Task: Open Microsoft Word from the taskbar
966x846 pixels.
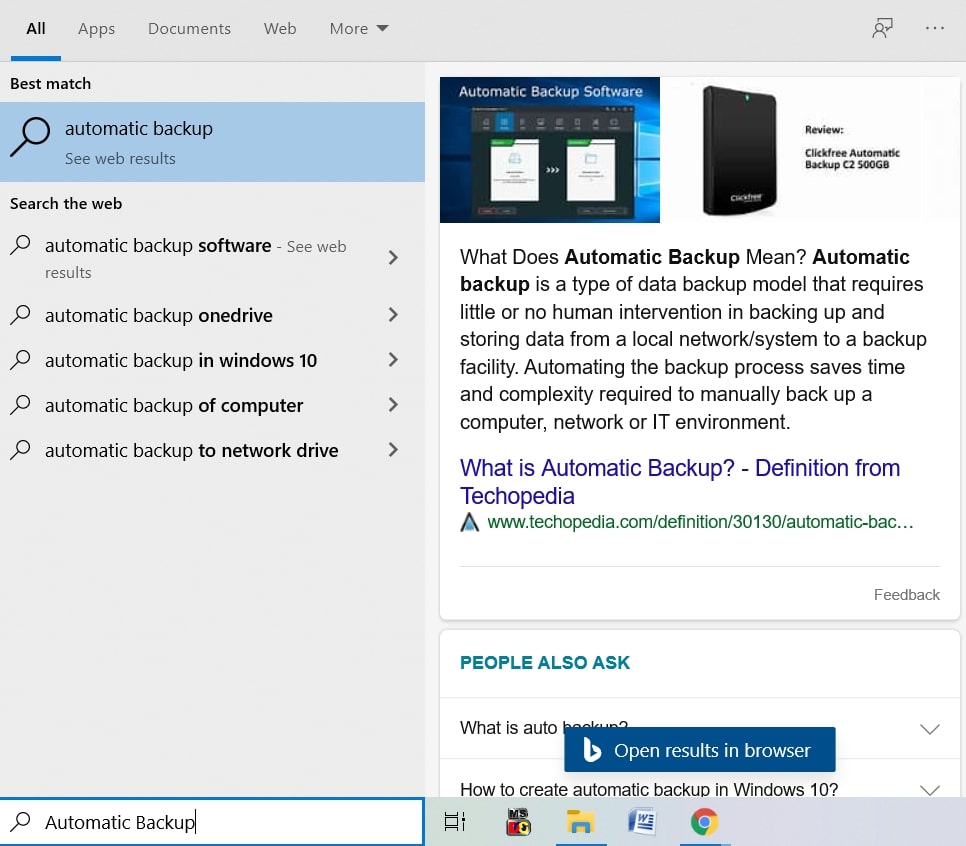Action: 642,821
